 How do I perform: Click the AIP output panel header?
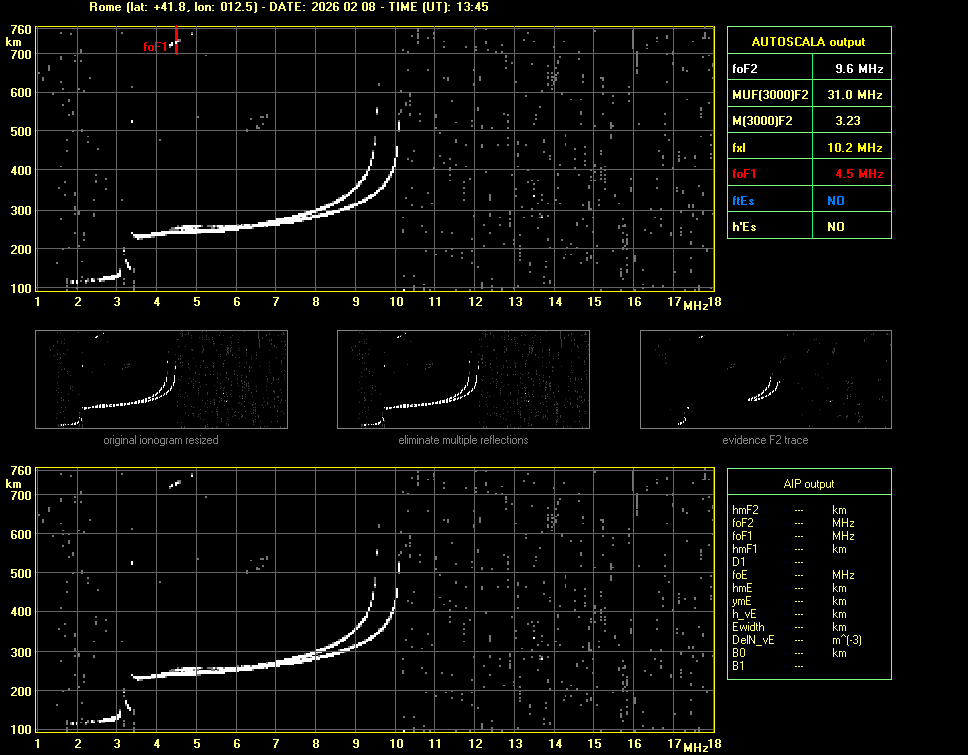[x=808, y=484]
